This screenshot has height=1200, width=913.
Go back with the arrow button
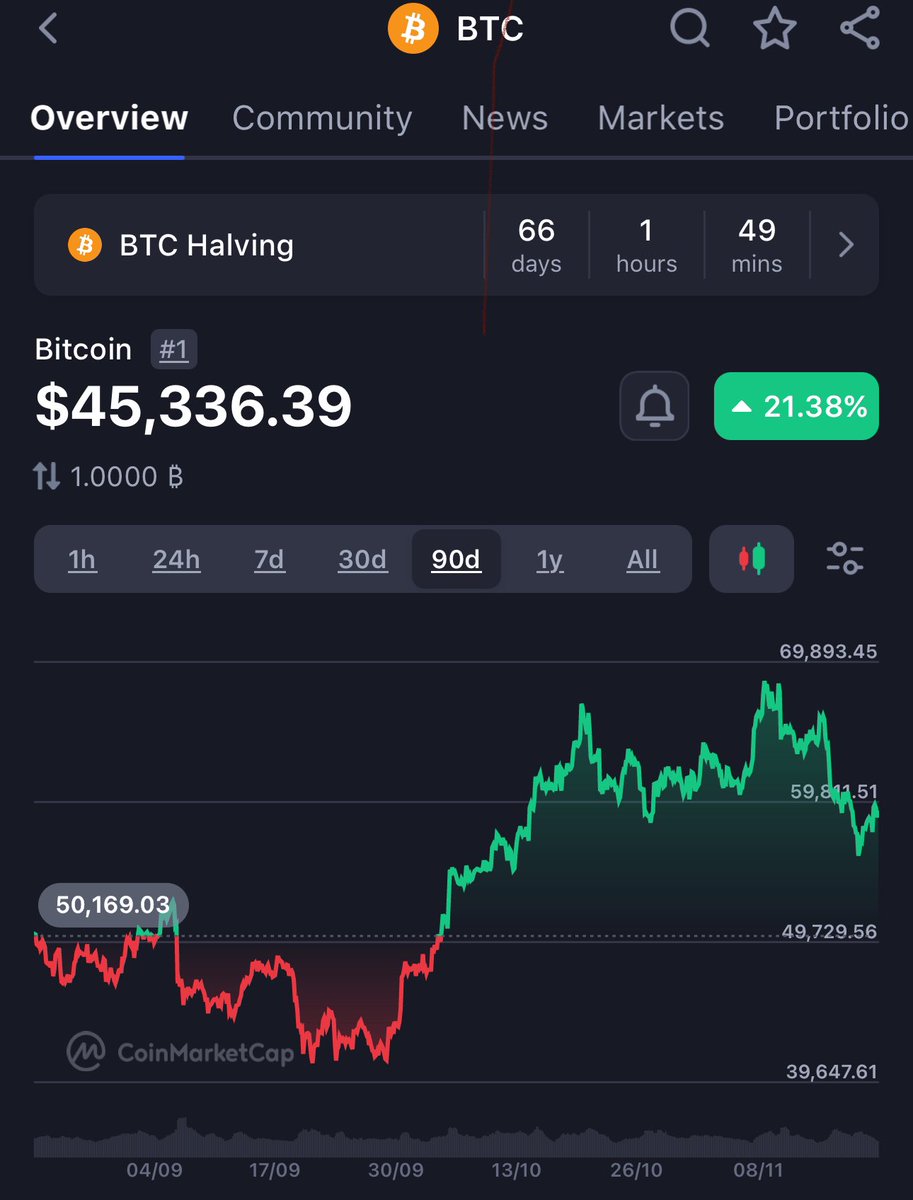click(x=47, y=29)
